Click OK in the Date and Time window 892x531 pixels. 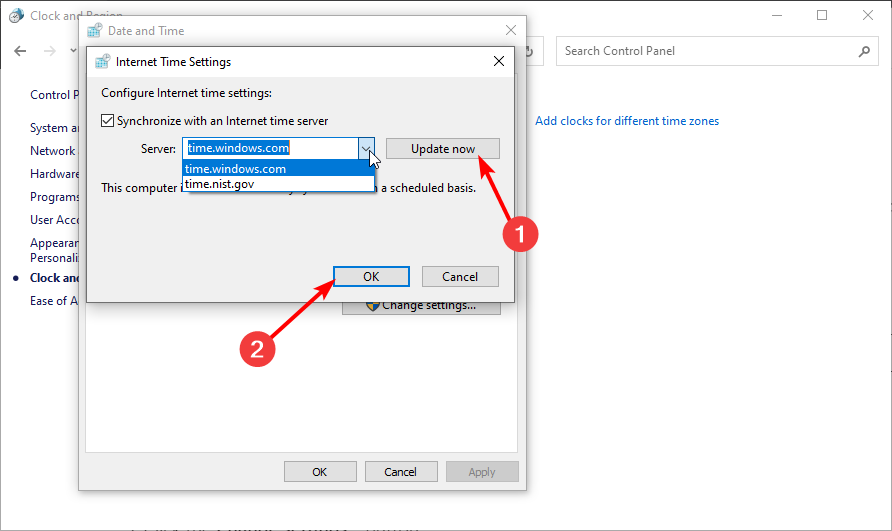[x=320, y=472]
